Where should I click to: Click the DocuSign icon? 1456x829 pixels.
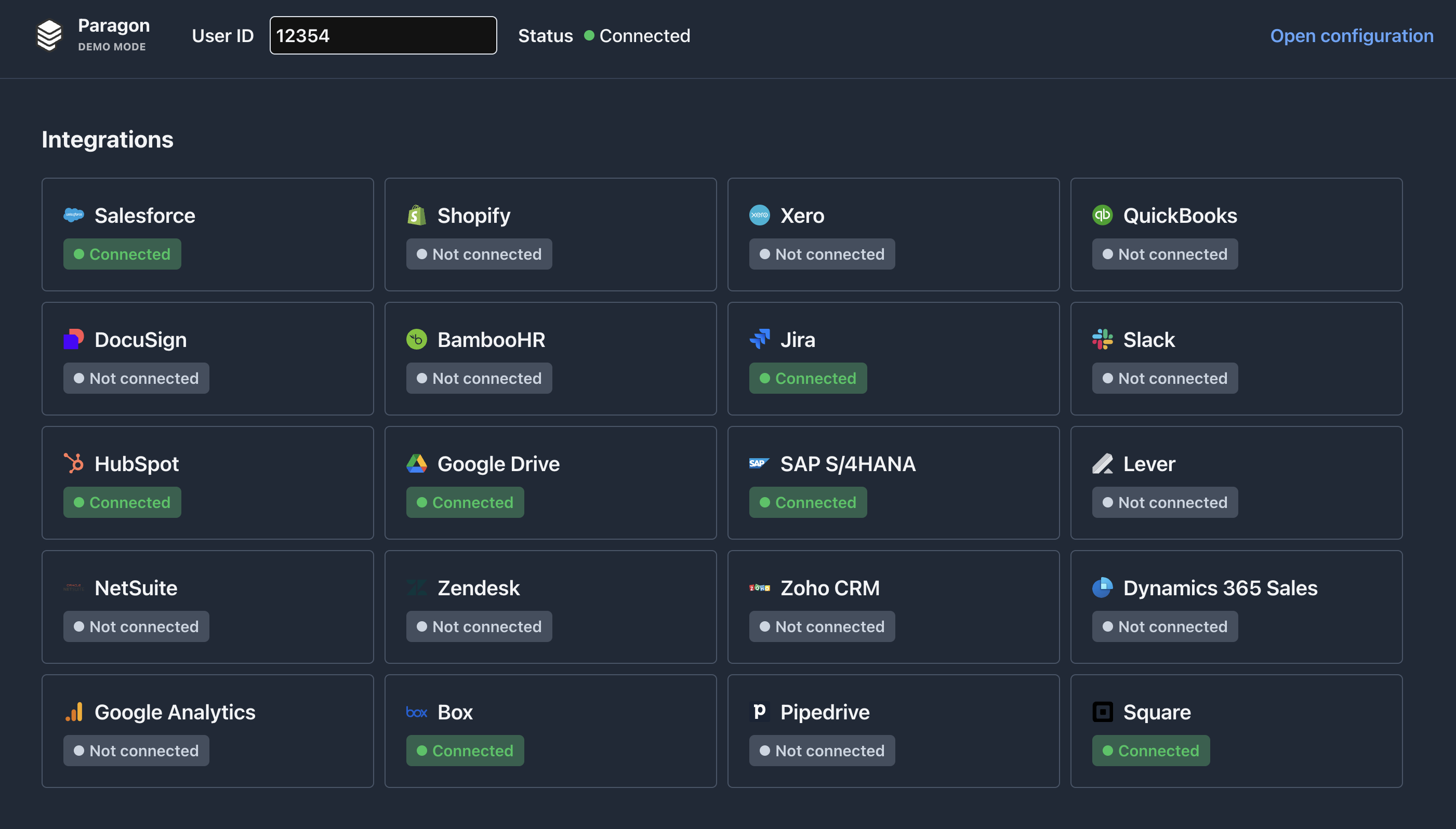(73, 339)
